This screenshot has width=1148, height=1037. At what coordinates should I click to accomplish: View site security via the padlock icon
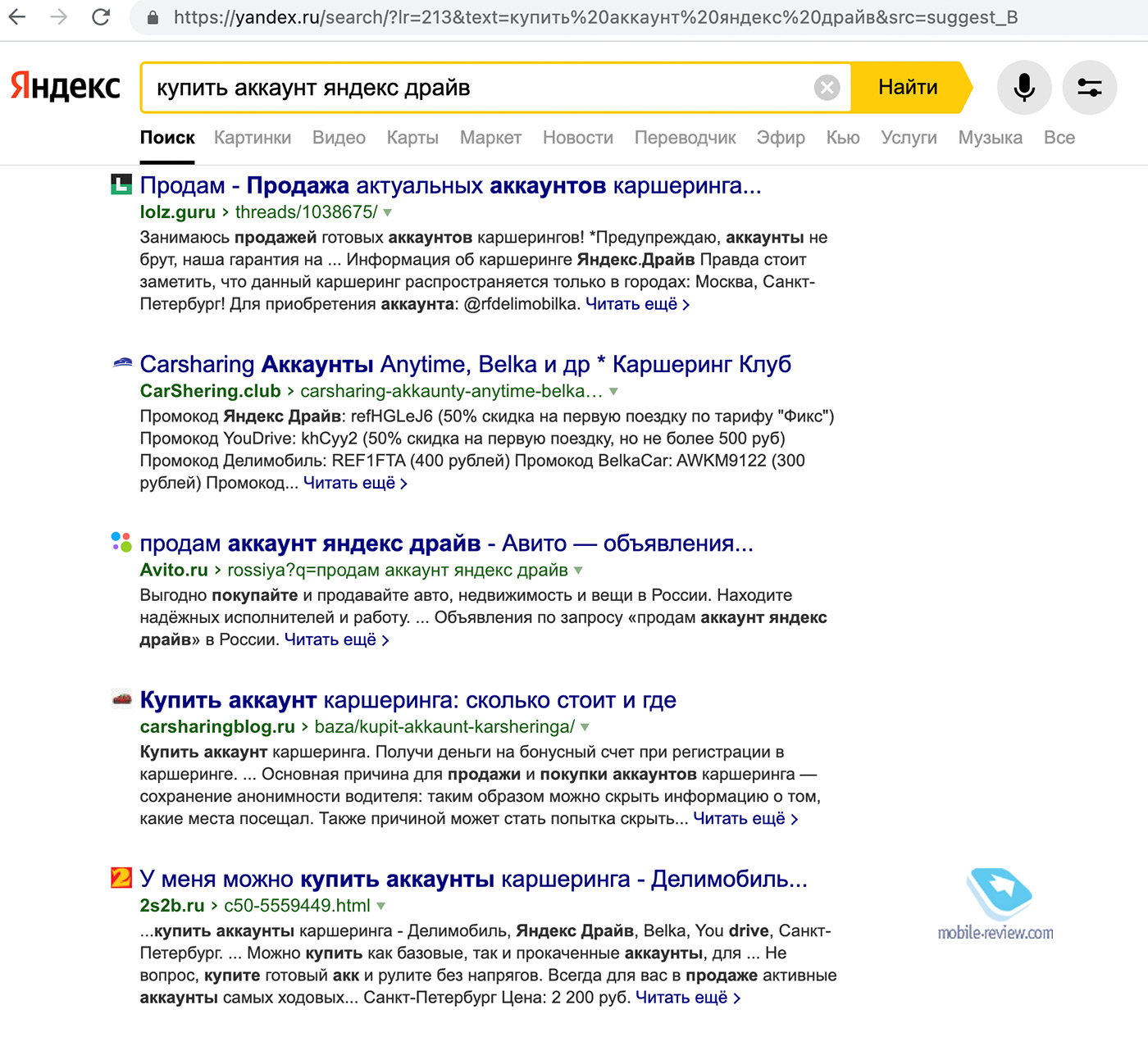(153, 17)
